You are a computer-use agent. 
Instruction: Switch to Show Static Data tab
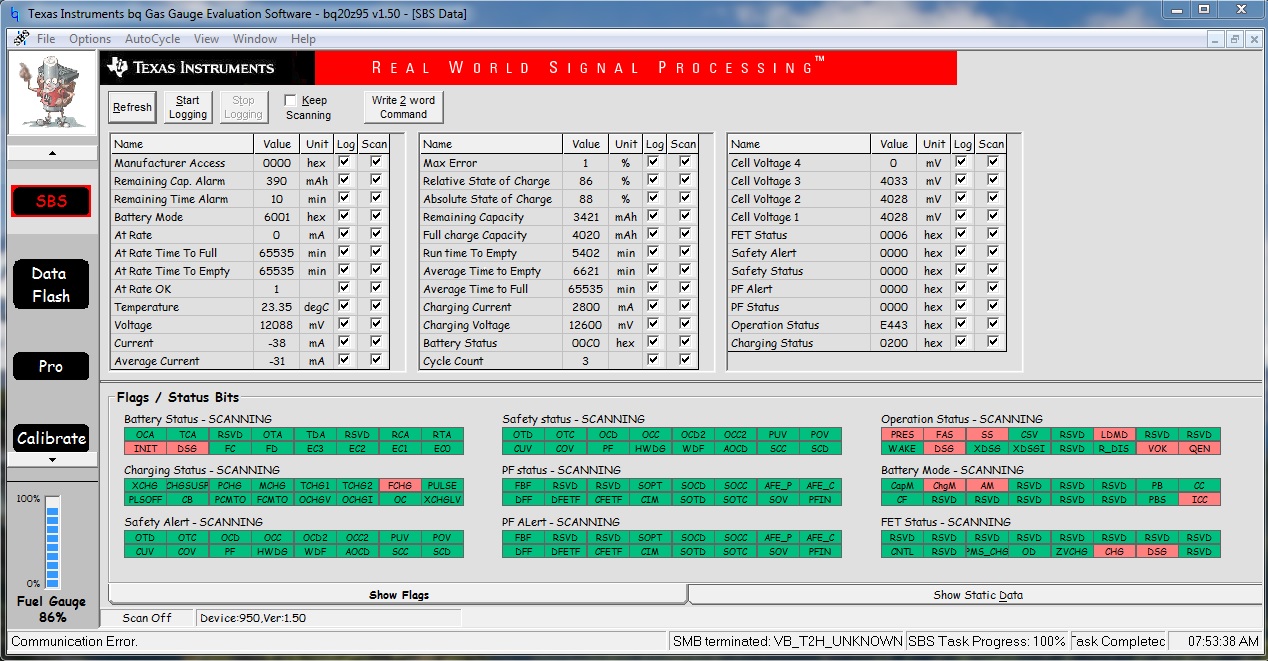977,595
